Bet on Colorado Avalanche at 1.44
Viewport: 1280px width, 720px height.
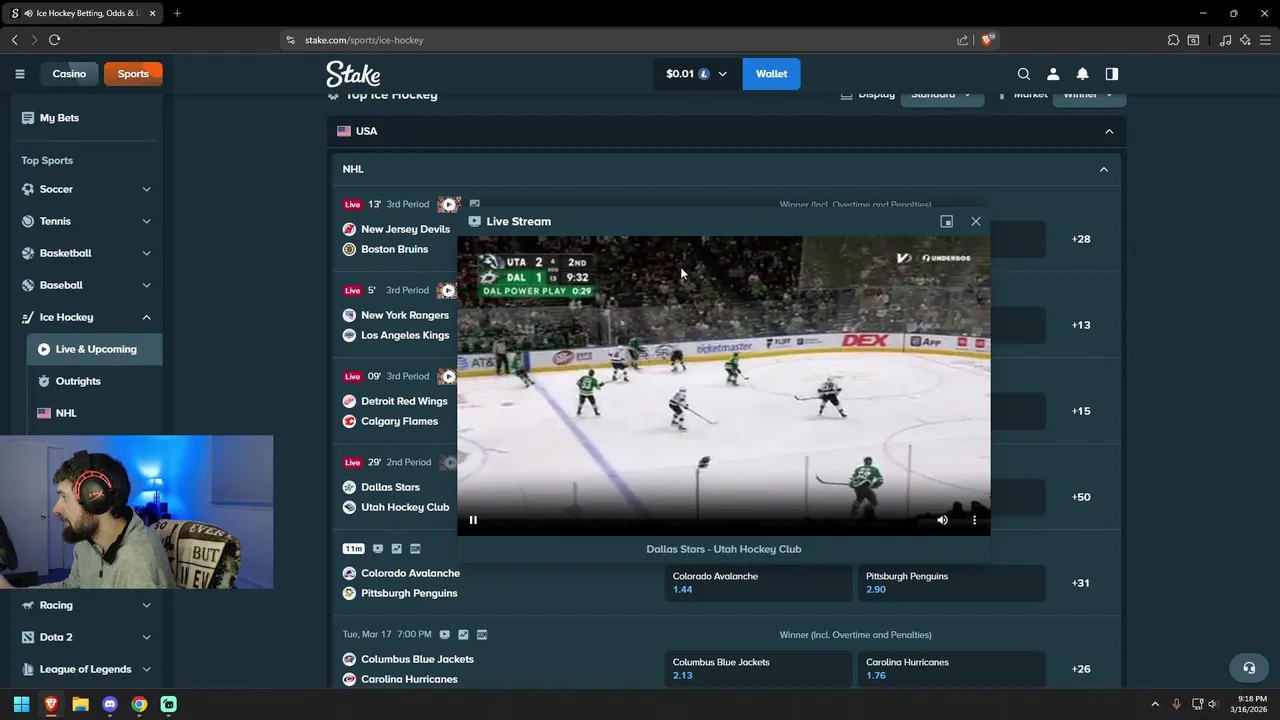[757, 583]
